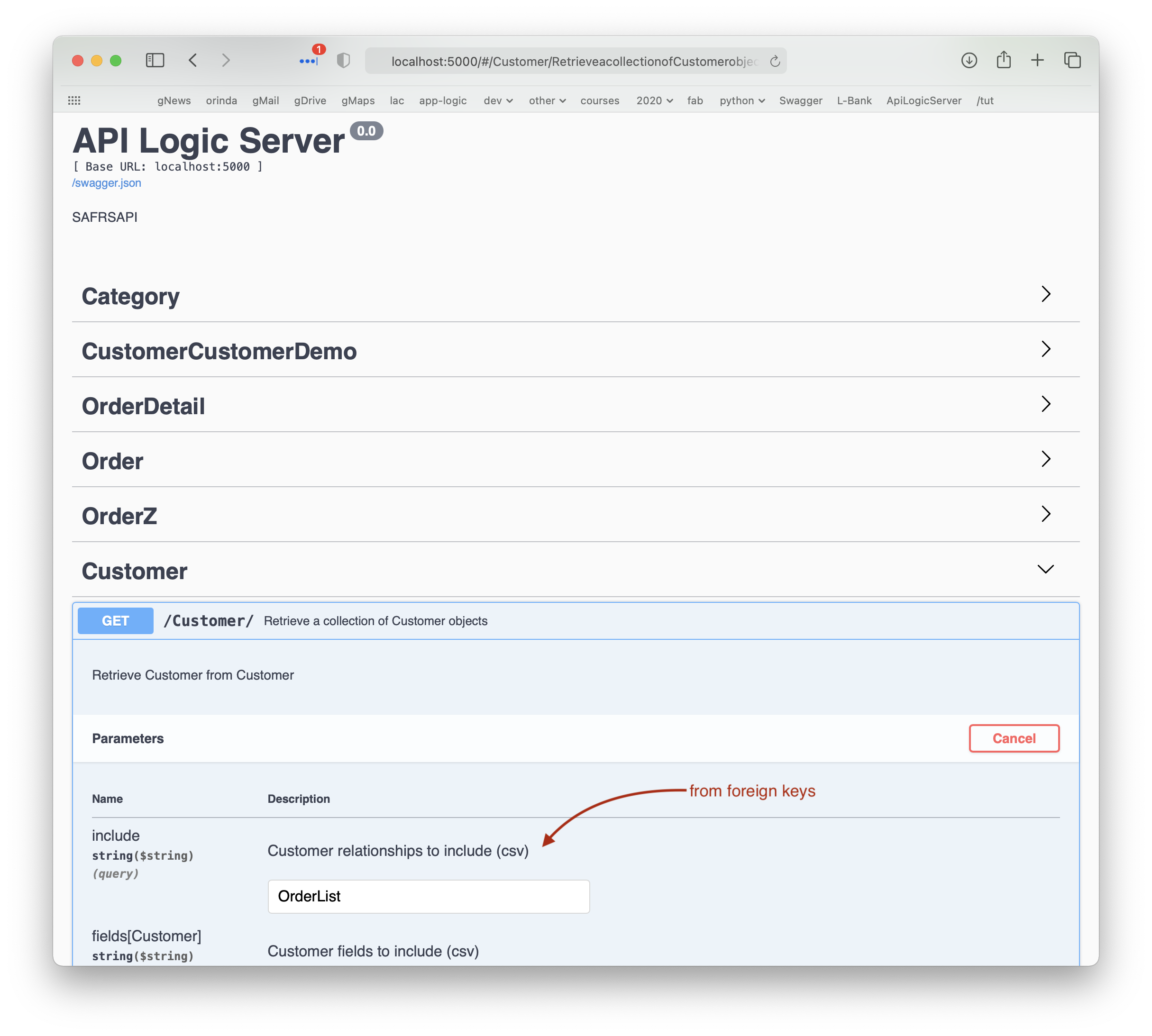Open the Swagger bookmark
Viewport: 1152px width, 1036px height.
pyautogui.click(x=800, y=101)
